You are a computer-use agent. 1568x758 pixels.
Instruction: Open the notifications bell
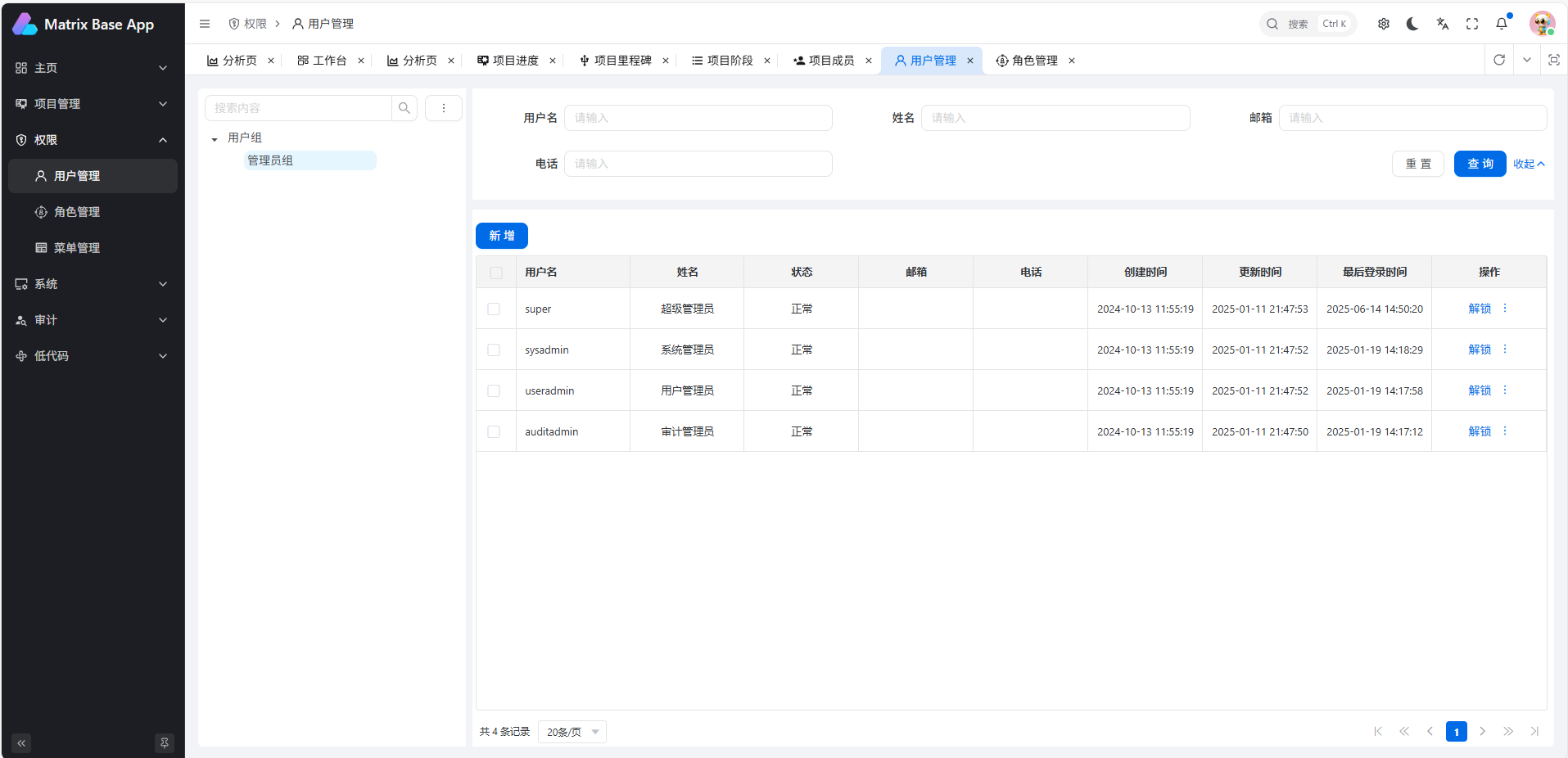(x=1502, y=24)
